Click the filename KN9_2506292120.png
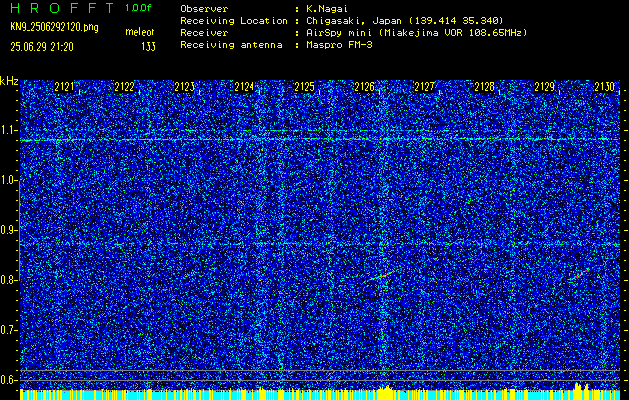The width and height of the screenshot is (629, 400). 54,28
